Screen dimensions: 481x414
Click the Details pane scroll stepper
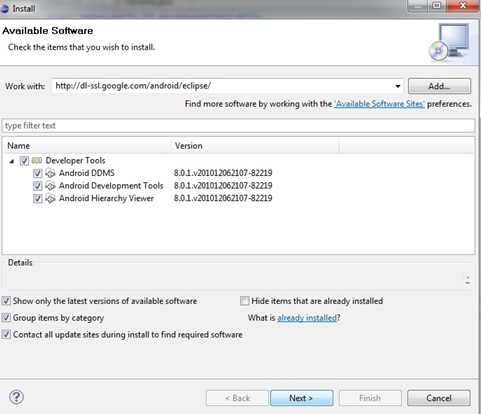(468, 280)
